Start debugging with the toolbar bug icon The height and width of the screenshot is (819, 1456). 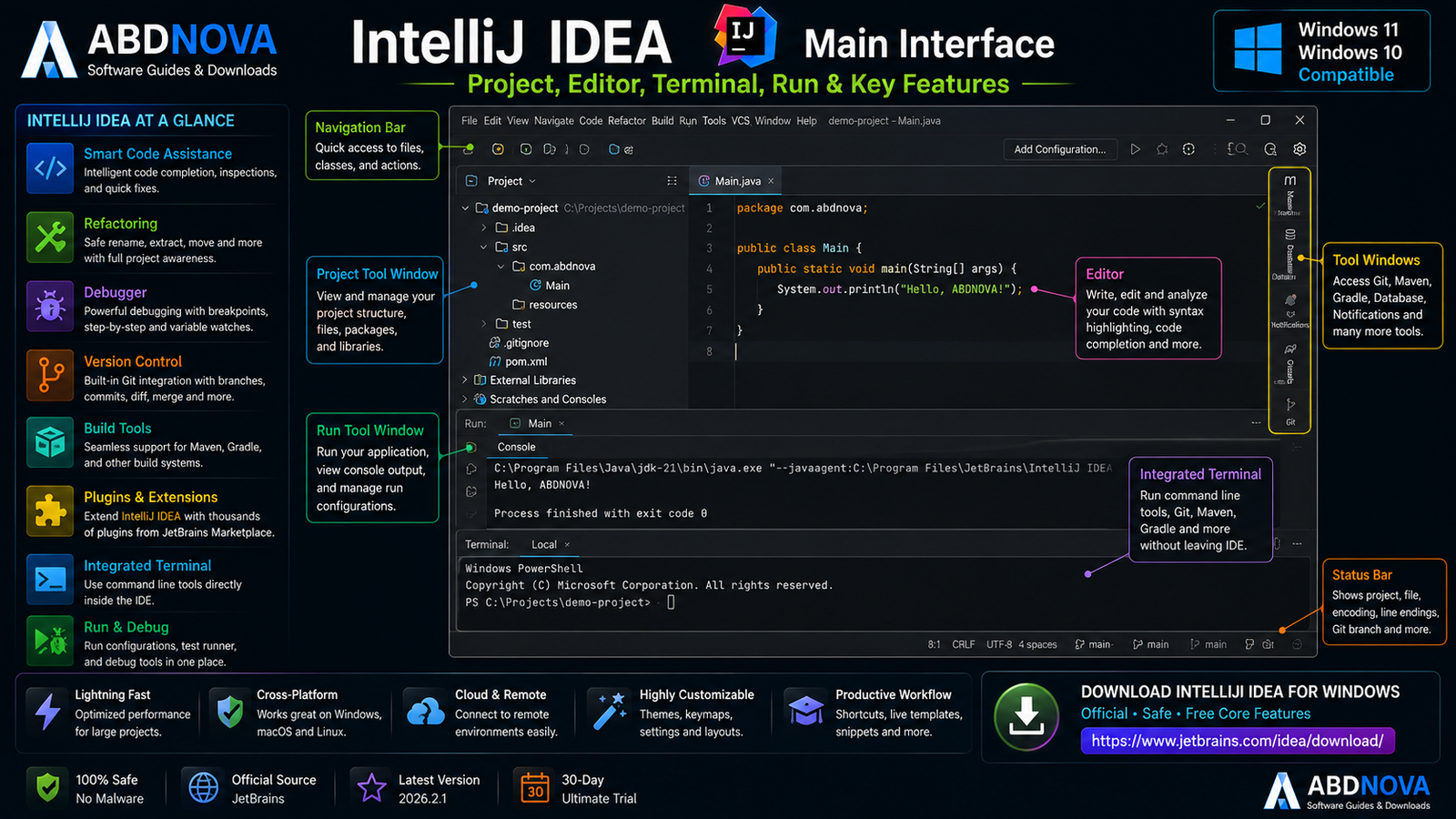1162,149
